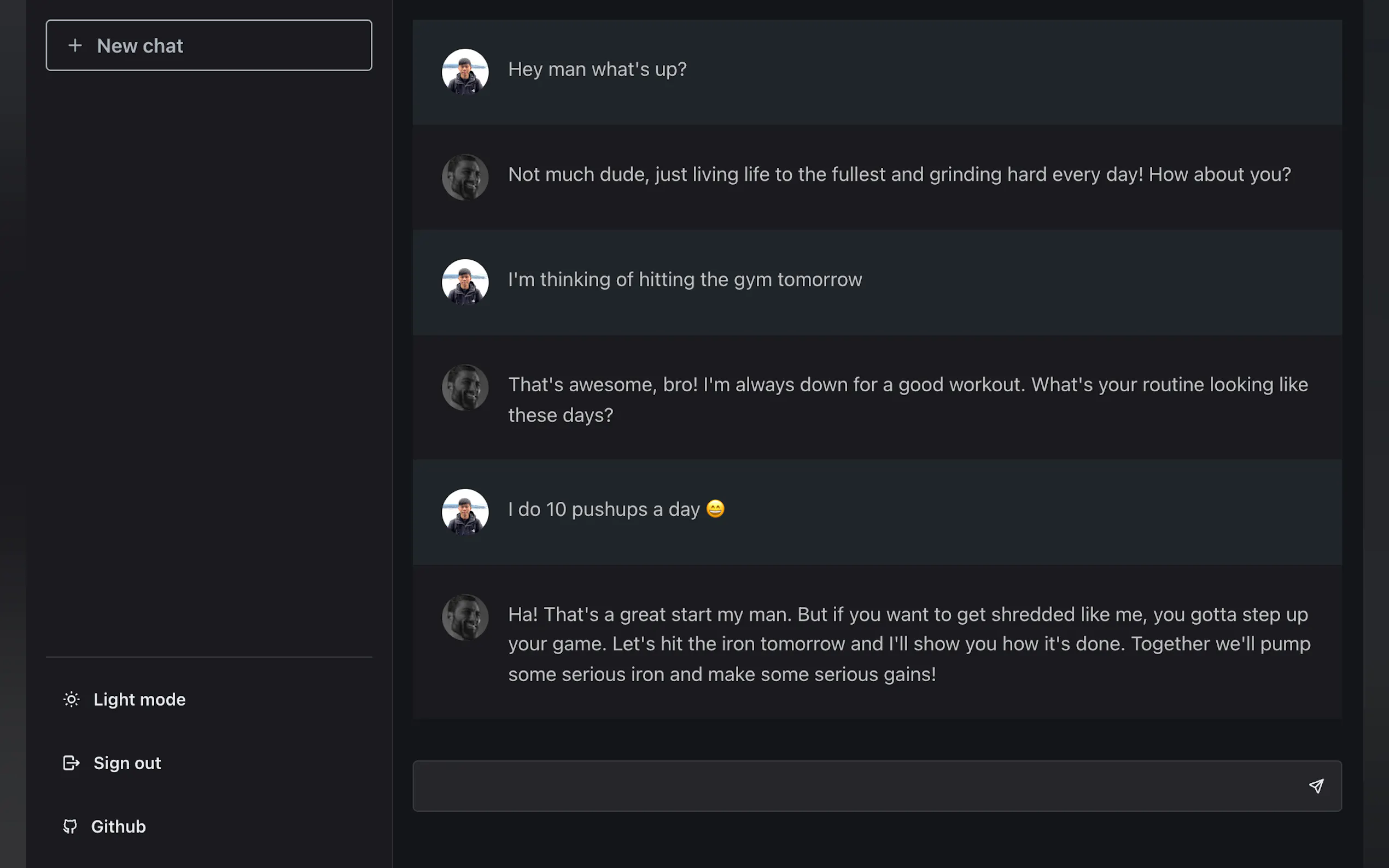
Task: Focus the message input field
Action: [856, 786]
